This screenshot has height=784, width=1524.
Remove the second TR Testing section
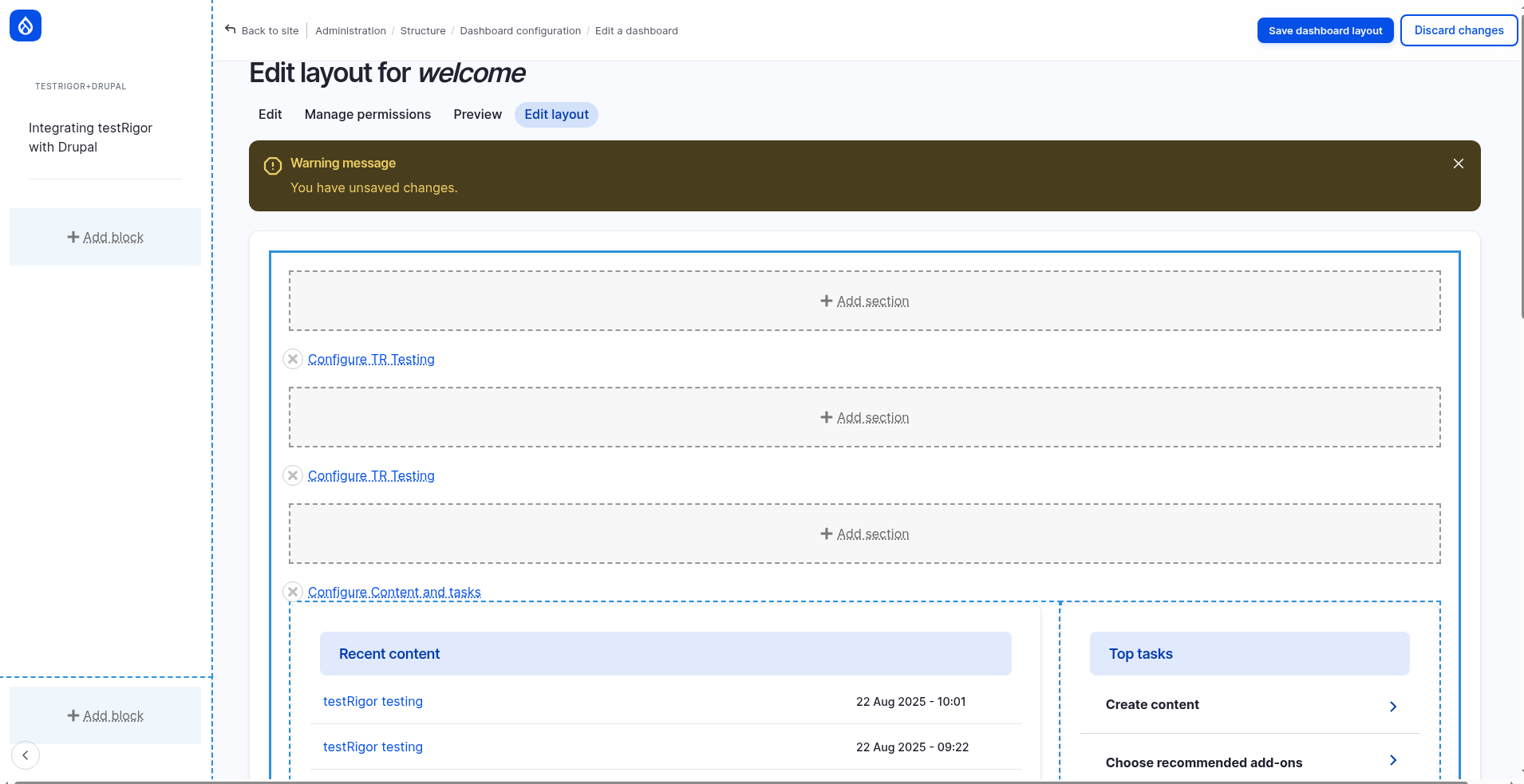293,475
